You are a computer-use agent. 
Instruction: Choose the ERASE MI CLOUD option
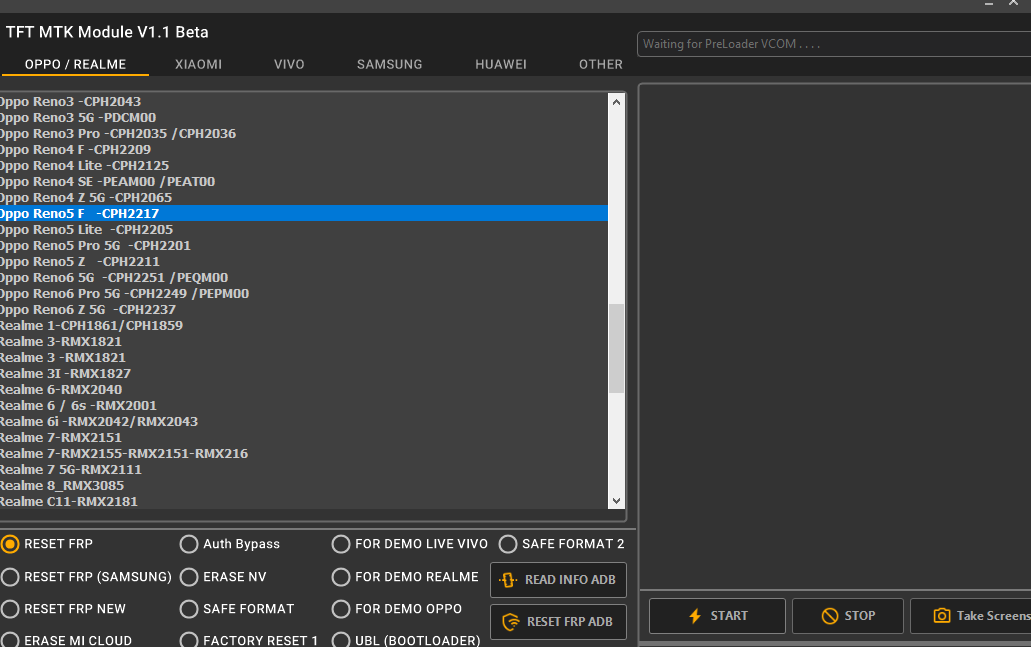pyautogui.click(x=10, y=640)
